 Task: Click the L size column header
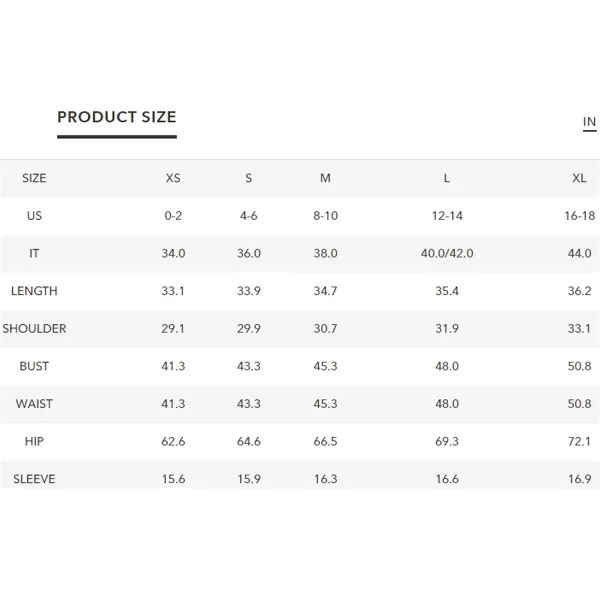[447, 178]
